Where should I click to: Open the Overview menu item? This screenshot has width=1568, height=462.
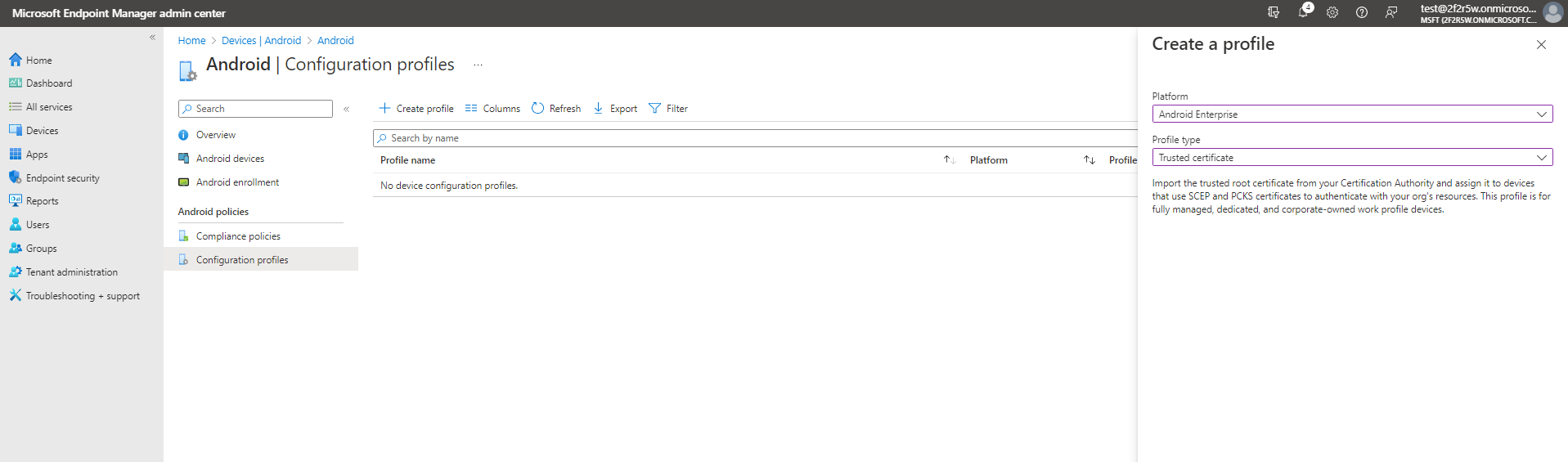coord(216,135)
